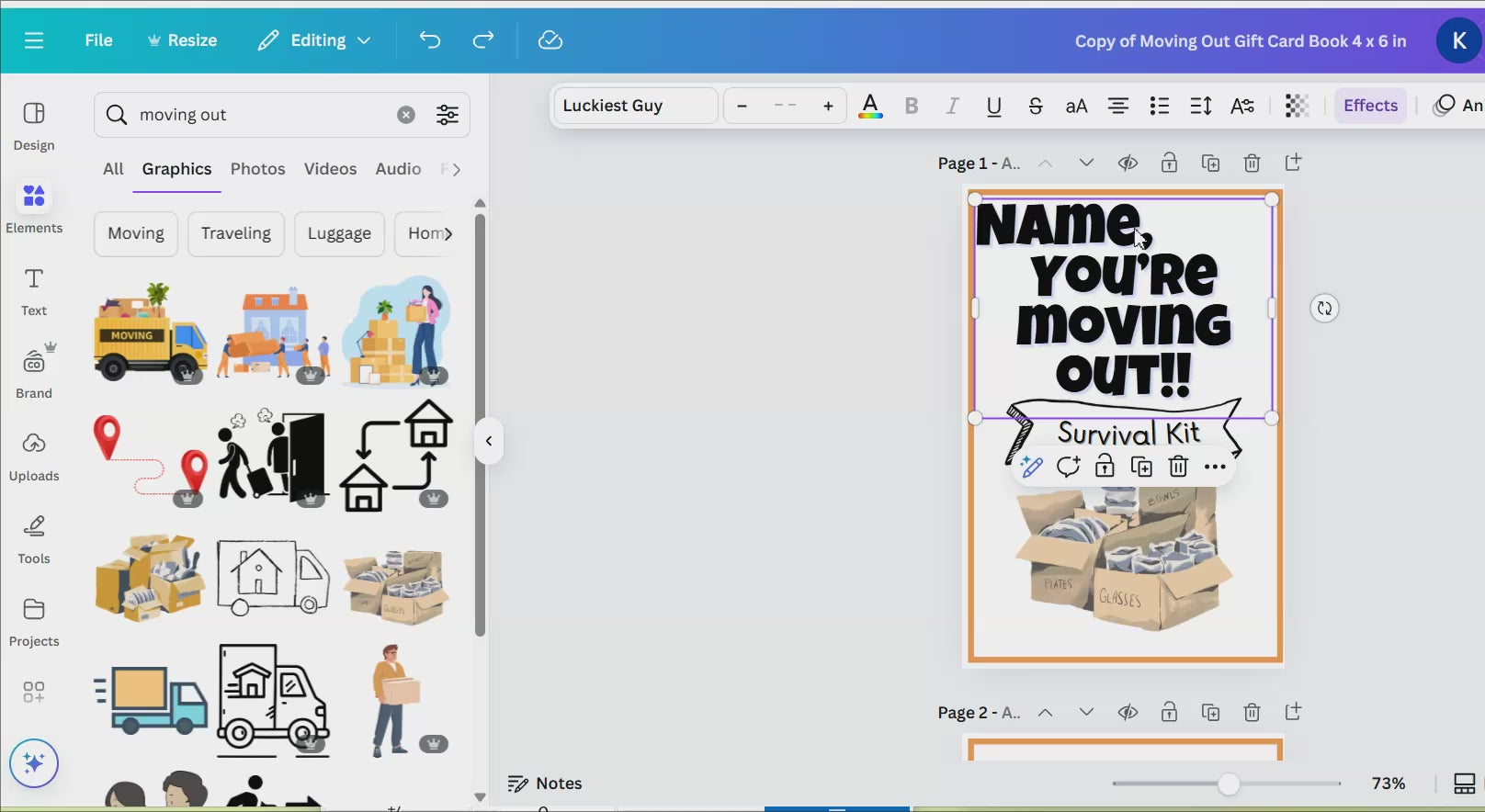Switch to the Photos tab
Screen dimensions: 1485x812
coord(257,169)
